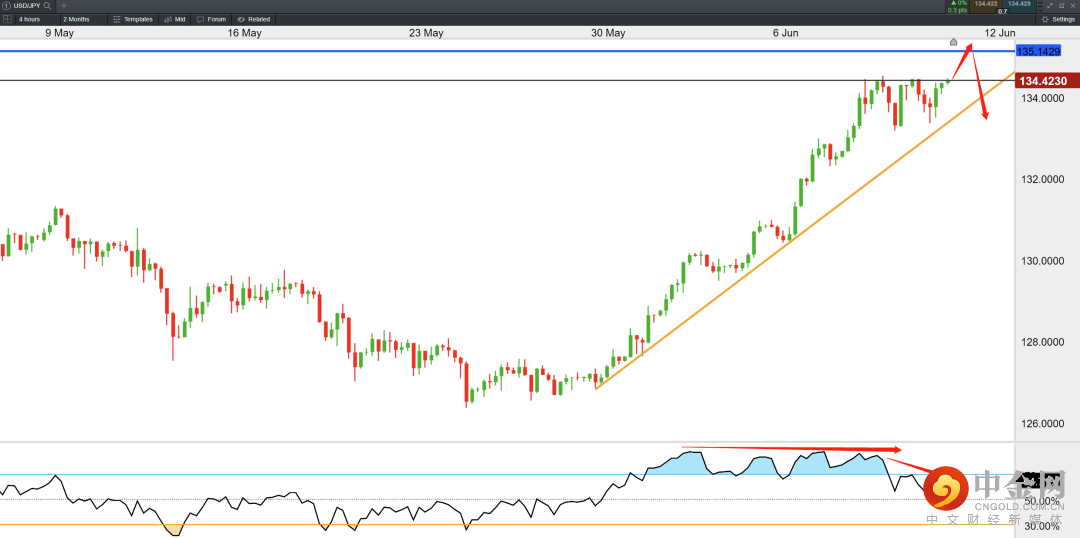
Task: Click the 132.0000 price axis label
Action: click(1041, 180)
